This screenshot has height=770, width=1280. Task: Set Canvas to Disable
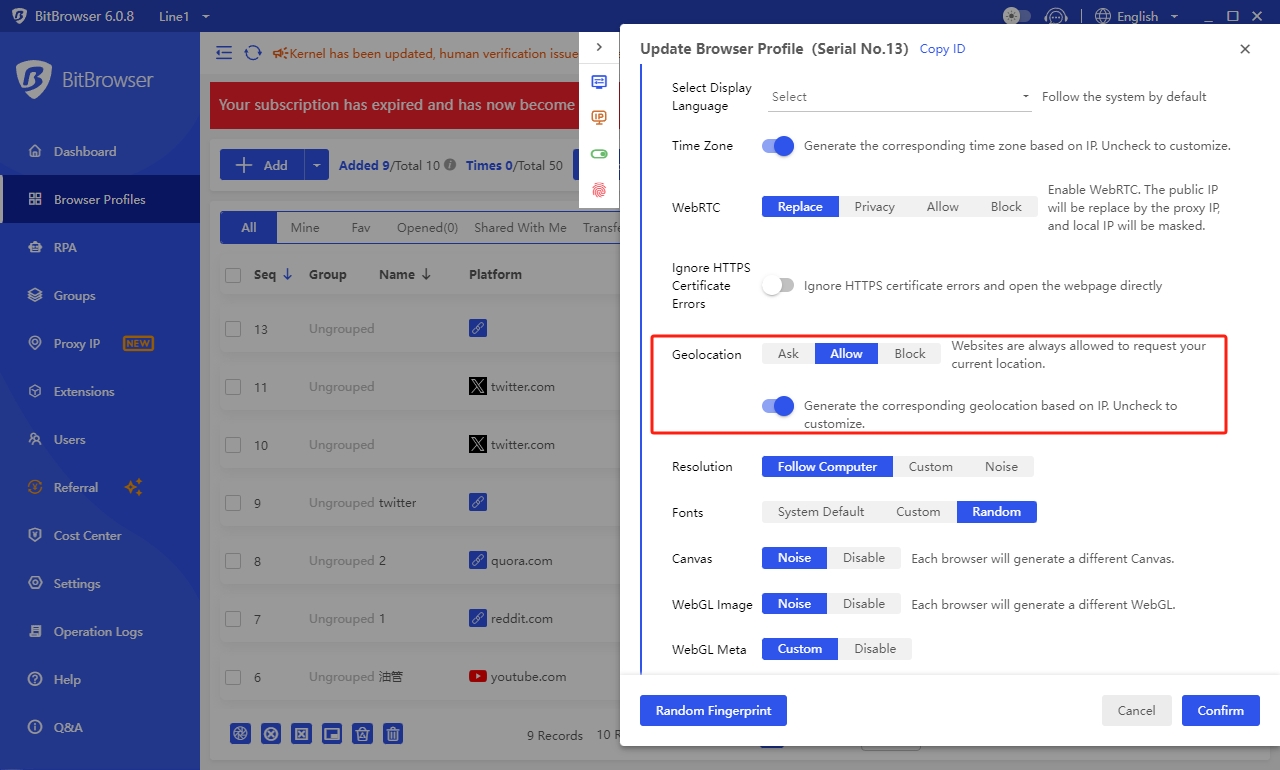pyautogui.click(x=864, y=557)
